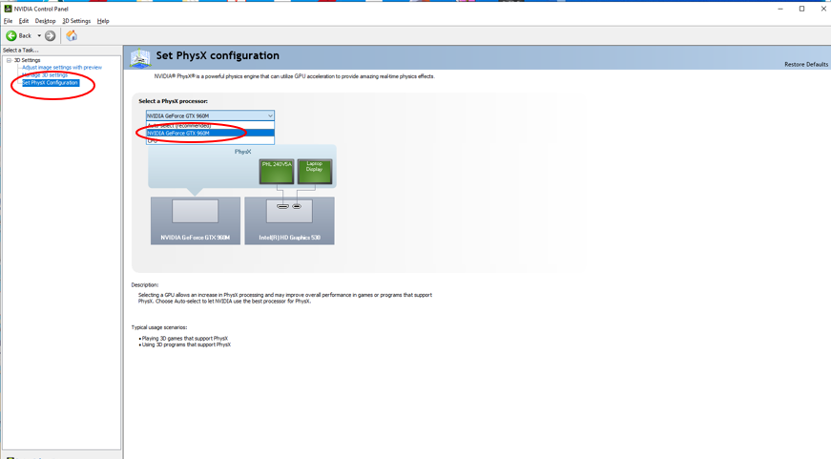Click the PhysX configuration header icon
This screenshot has height=460, width=832.
click(x=141, y=57)
